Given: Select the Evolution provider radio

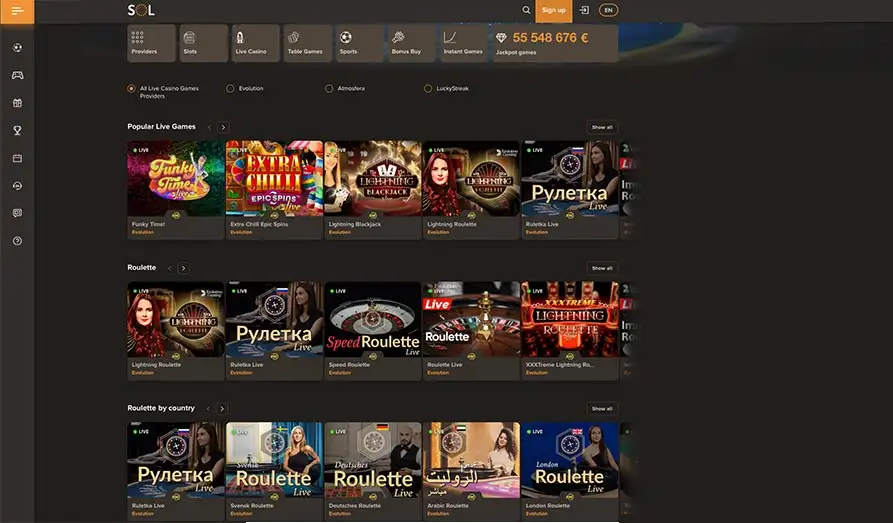Looking at the screenshot, I should click(x=230, y=88).
